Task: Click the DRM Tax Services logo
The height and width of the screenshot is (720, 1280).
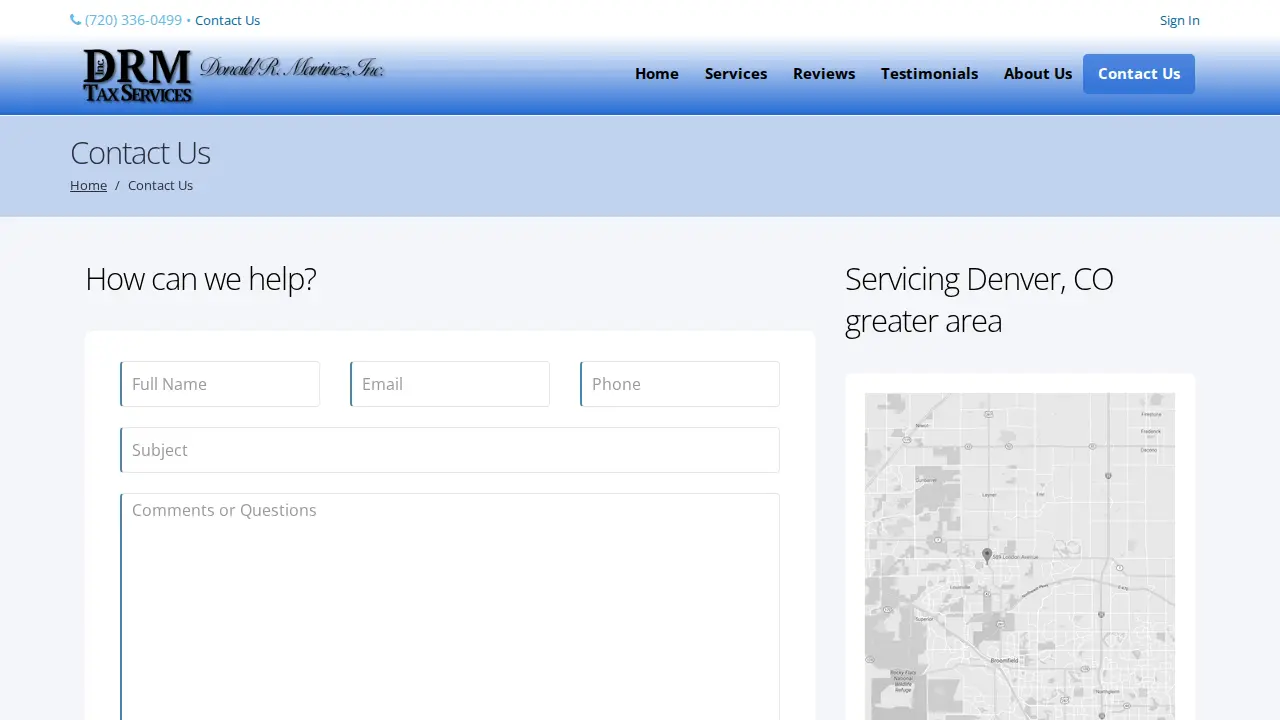Action: (233, 76)
